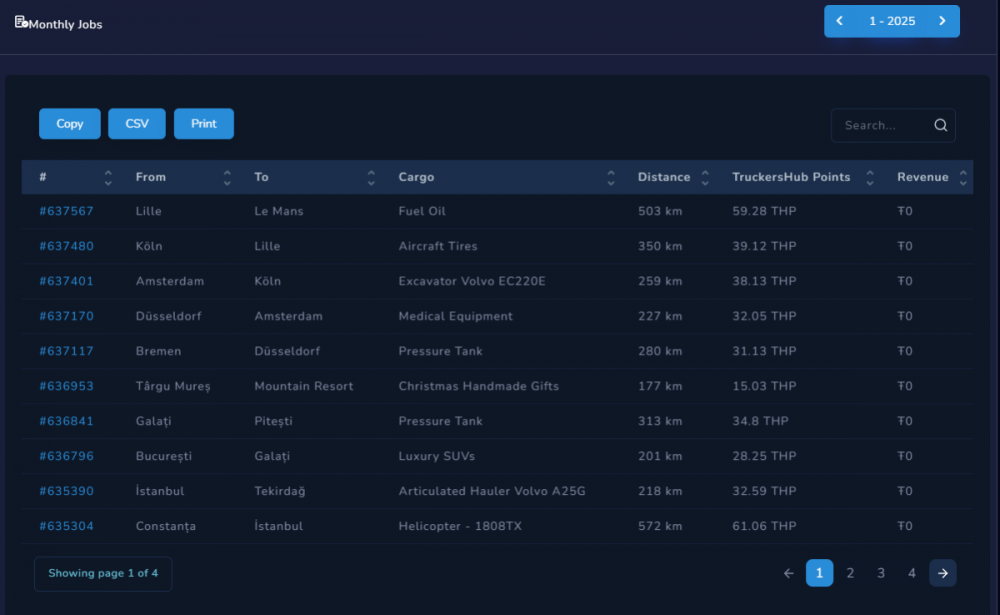The width and height of the screenshot is (1000, 615).
Task: Advance to next month using right chevron
Action: click(x=942, y=21)
